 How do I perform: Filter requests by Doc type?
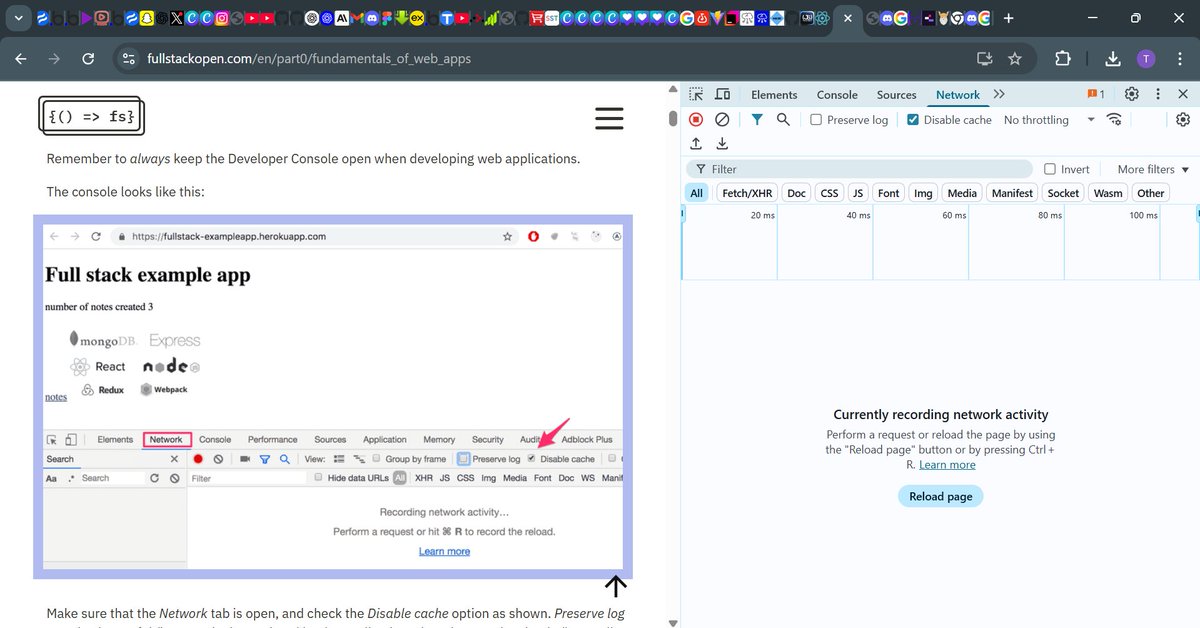[x=796, y=193]
